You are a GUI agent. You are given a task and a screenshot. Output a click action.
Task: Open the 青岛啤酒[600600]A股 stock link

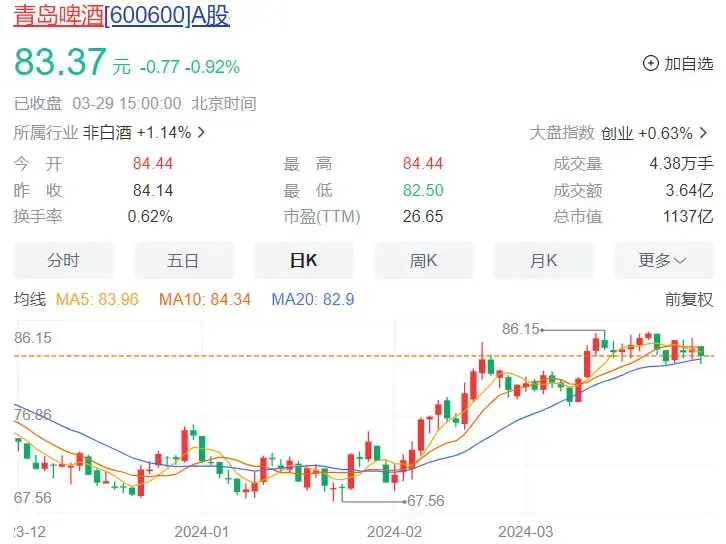(122, 16)
